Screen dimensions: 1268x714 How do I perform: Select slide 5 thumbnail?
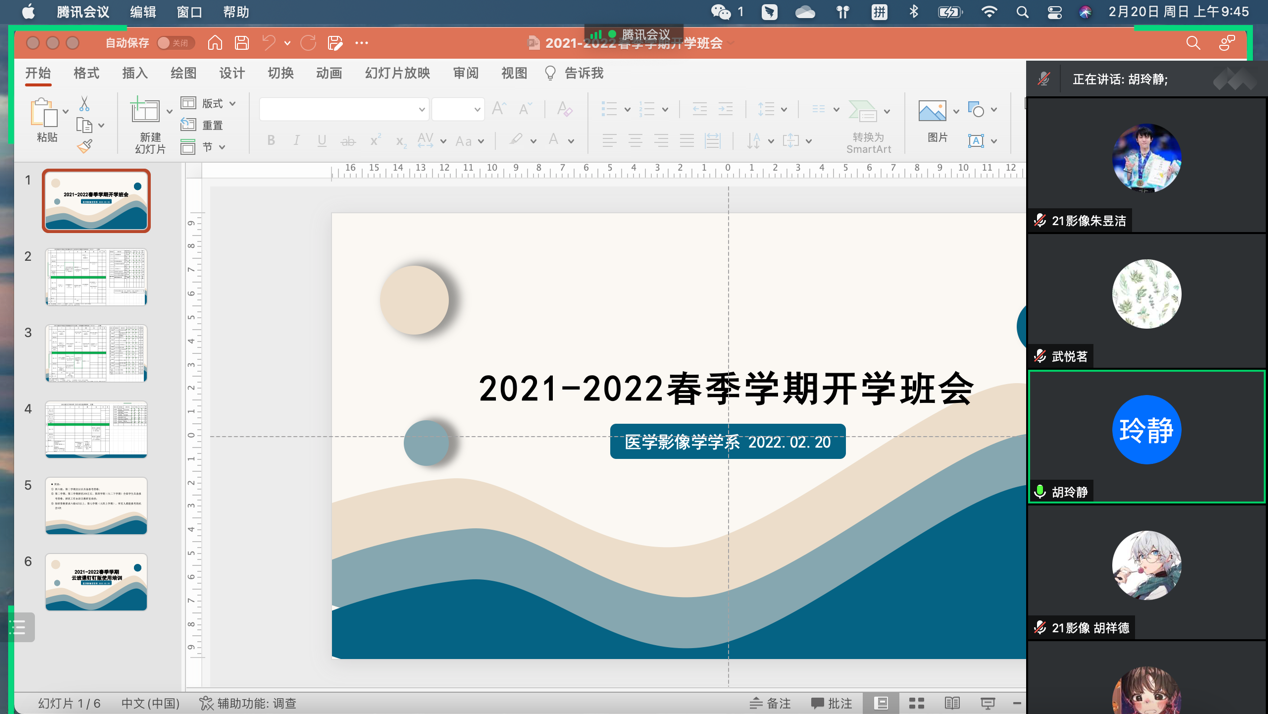click(96, 505)
